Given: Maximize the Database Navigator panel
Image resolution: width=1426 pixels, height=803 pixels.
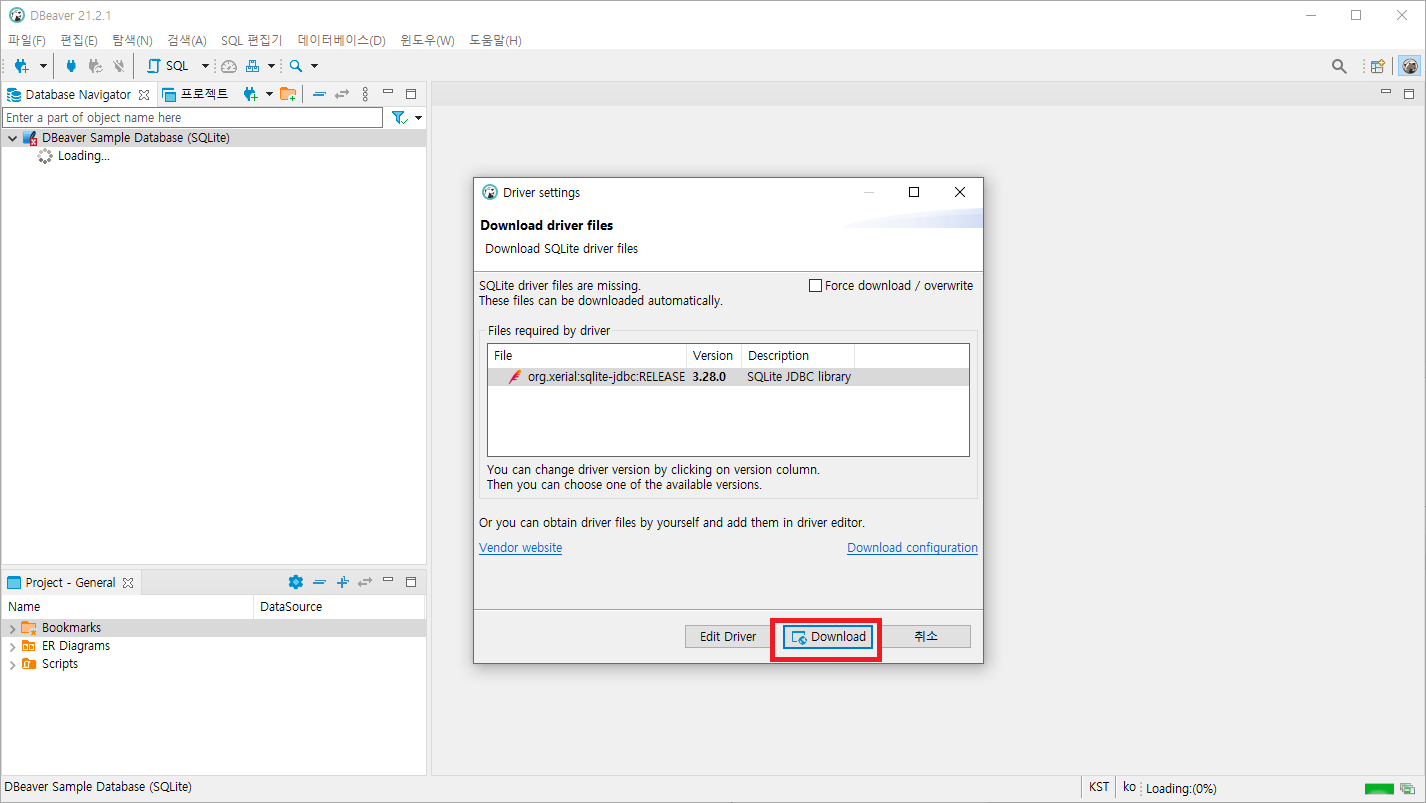Looking at the screenshot, I should [411, 93].
